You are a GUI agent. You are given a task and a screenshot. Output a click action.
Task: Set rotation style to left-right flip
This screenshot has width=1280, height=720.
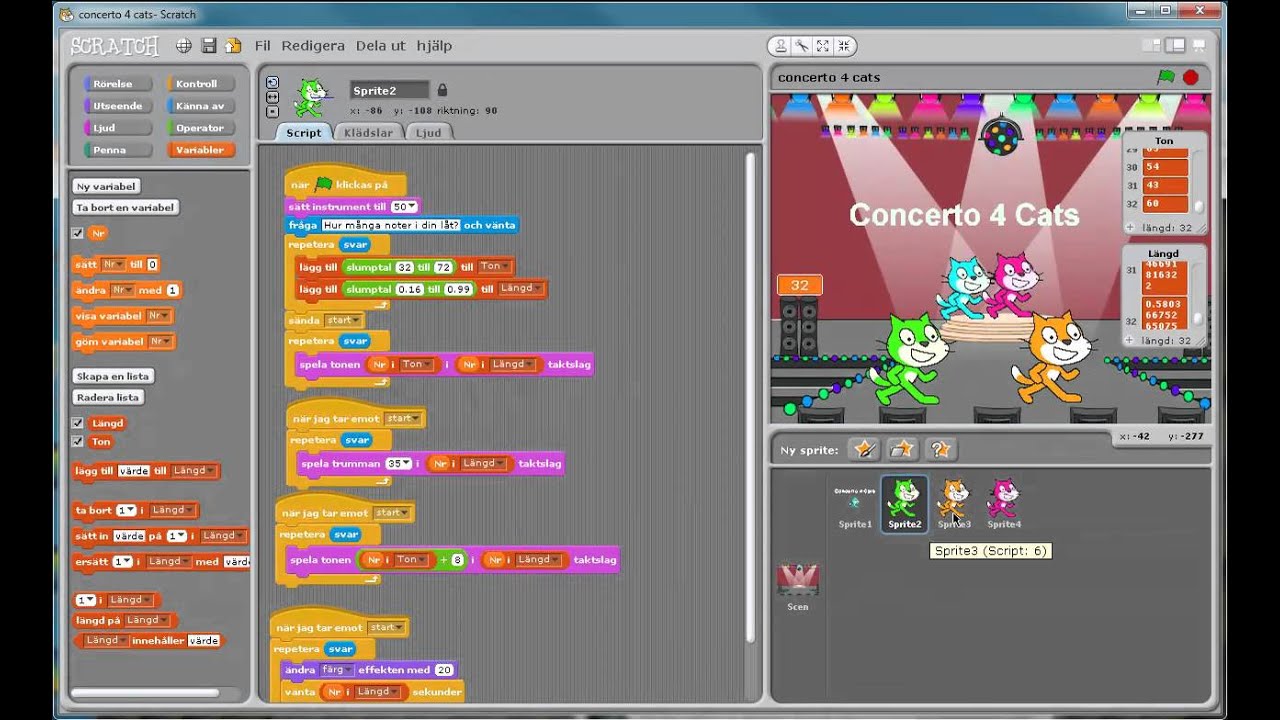tap(272, 97)
